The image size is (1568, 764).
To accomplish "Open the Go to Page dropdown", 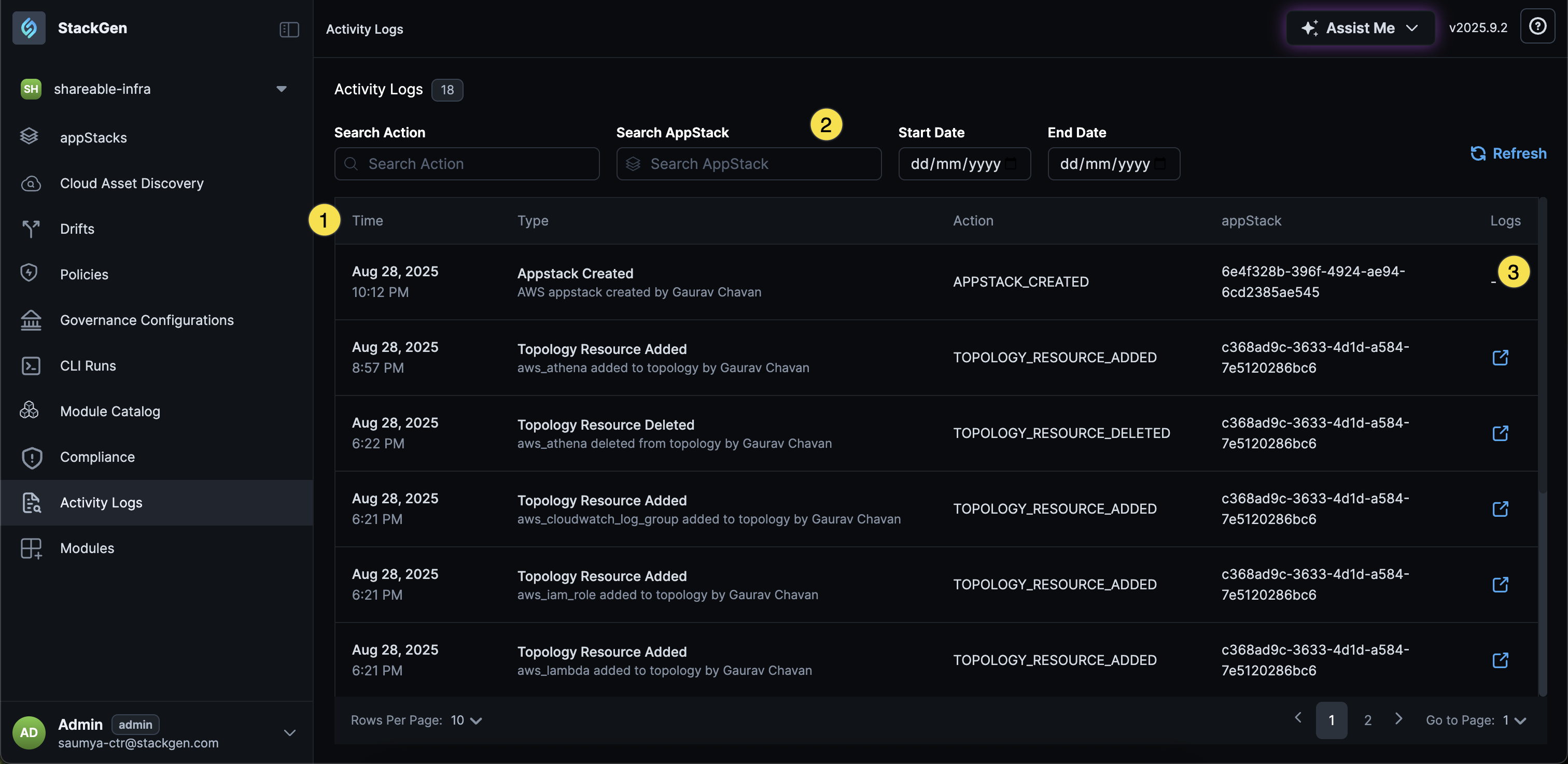I will 1514,720.
